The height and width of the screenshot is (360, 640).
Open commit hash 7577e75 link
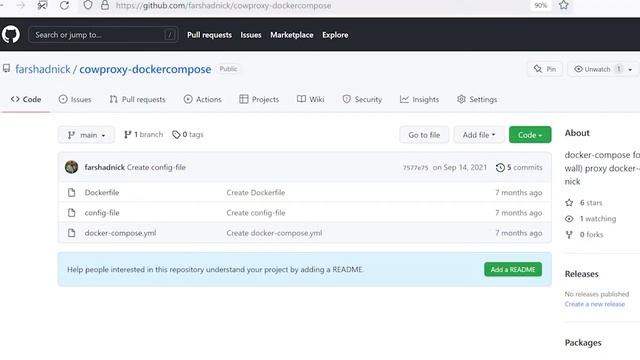(416, 168)
